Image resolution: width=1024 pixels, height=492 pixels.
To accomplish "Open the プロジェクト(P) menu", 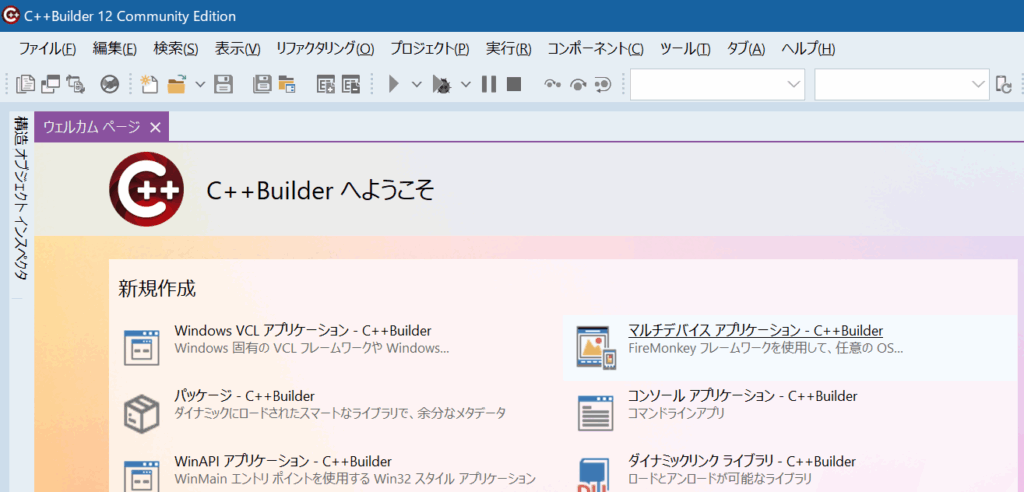I will (429, 49).
